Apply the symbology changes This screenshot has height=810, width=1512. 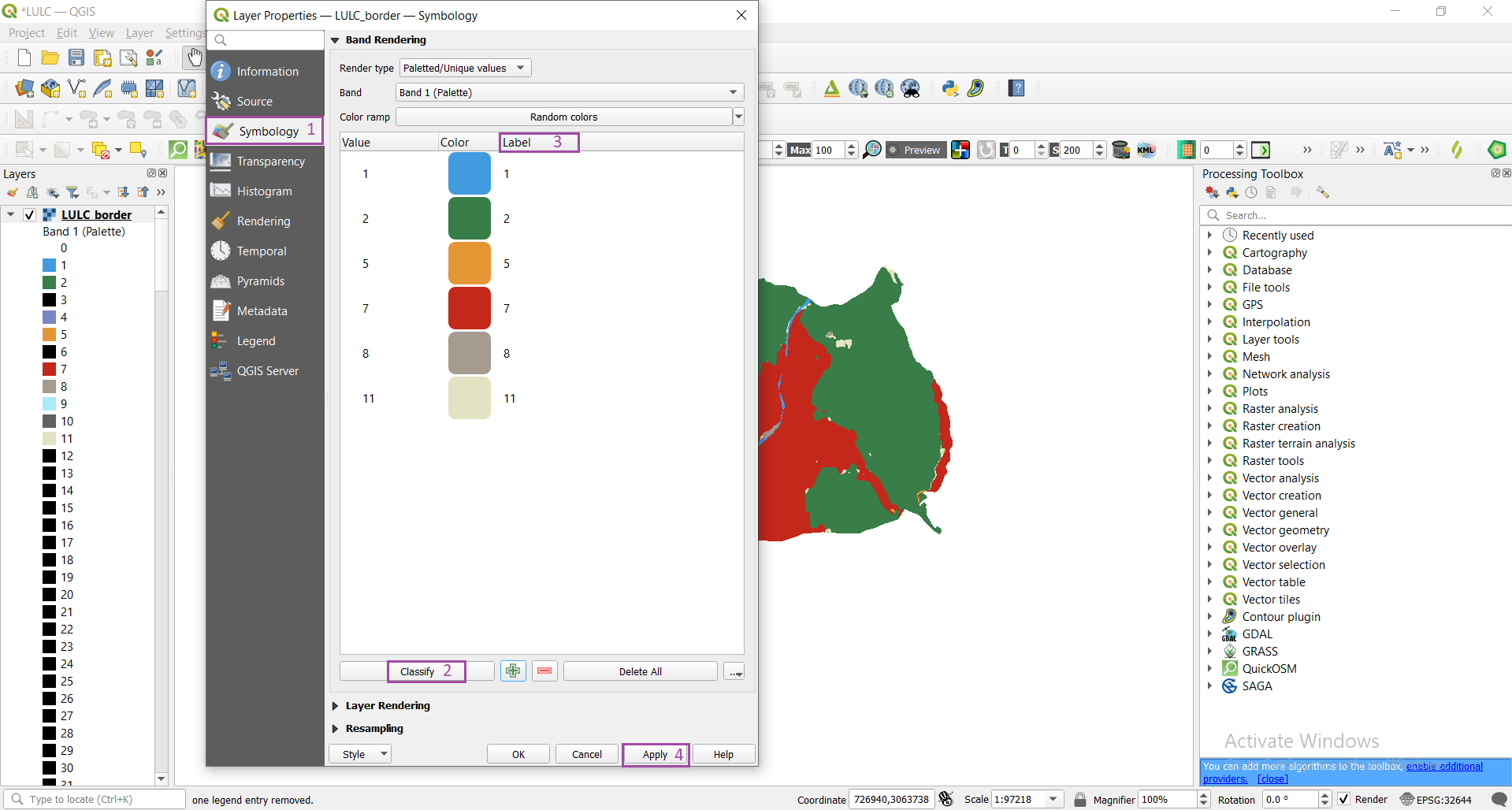pyautogui.click(x=655, y=754)
